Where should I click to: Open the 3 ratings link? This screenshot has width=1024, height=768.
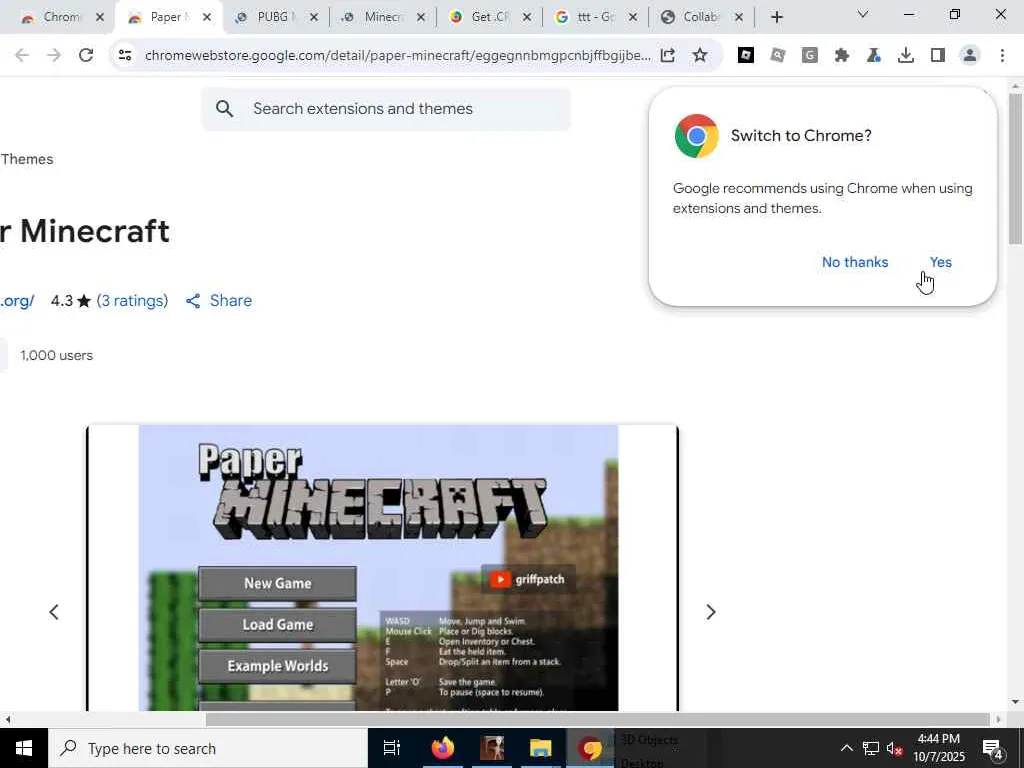(132, 300)
